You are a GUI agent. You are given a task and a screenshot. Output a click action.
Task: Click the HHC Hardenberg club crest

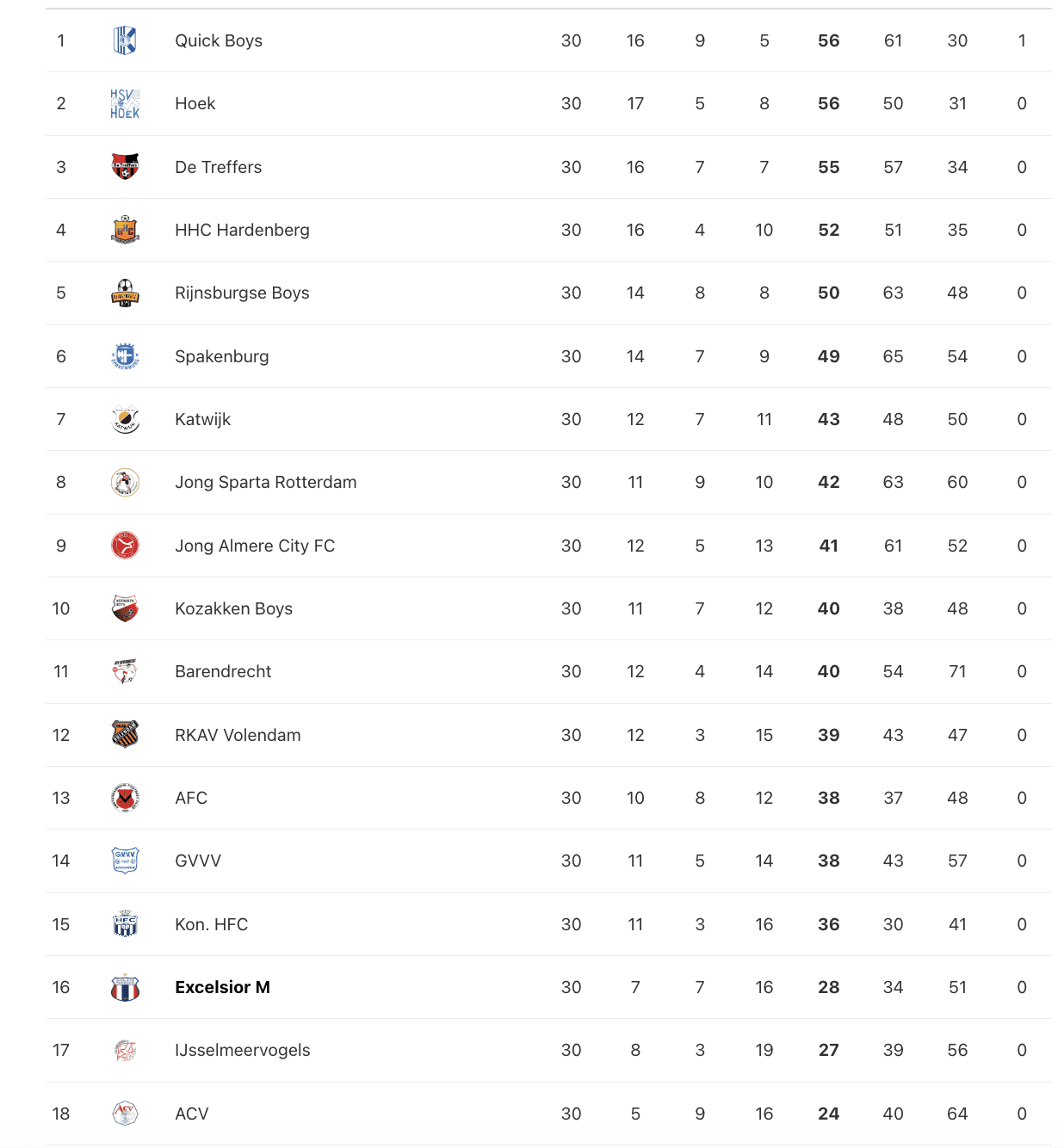125,230
